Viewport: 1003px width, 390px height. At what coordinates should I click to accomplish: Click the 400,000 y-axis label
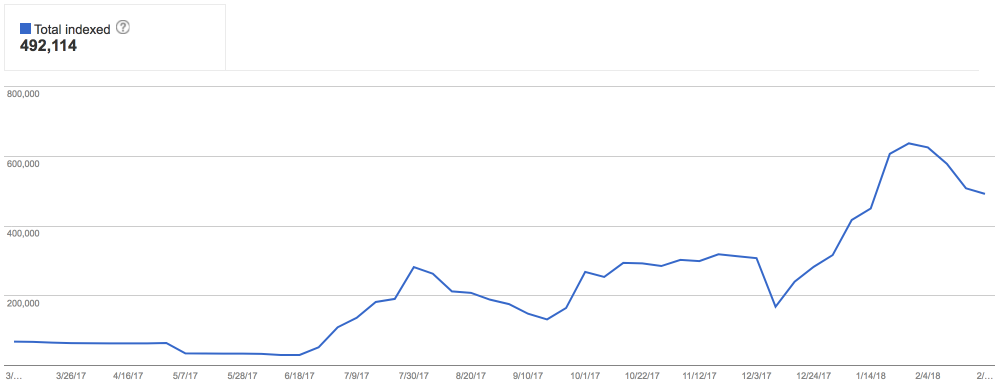[x=23, y=233]
